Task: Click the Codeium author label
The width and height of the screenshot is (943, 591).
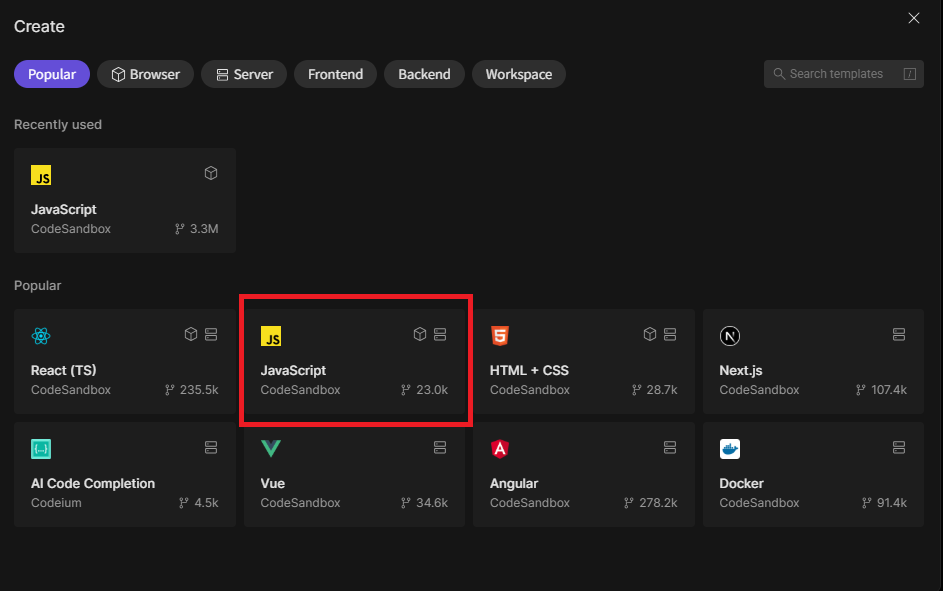Action: [56, 503]
